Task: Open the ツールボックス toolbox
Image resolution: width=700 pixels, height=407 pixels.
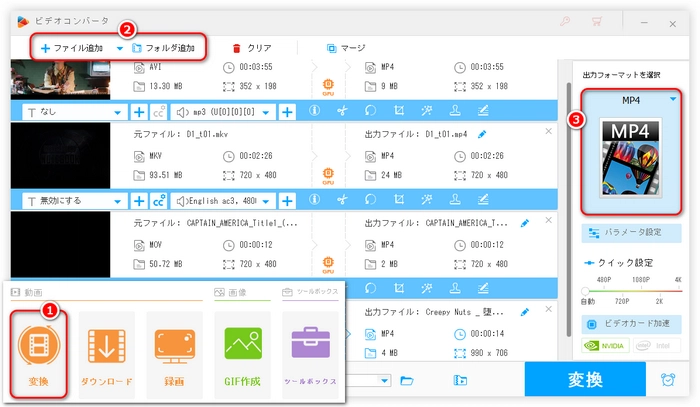Action: [309, 353]
